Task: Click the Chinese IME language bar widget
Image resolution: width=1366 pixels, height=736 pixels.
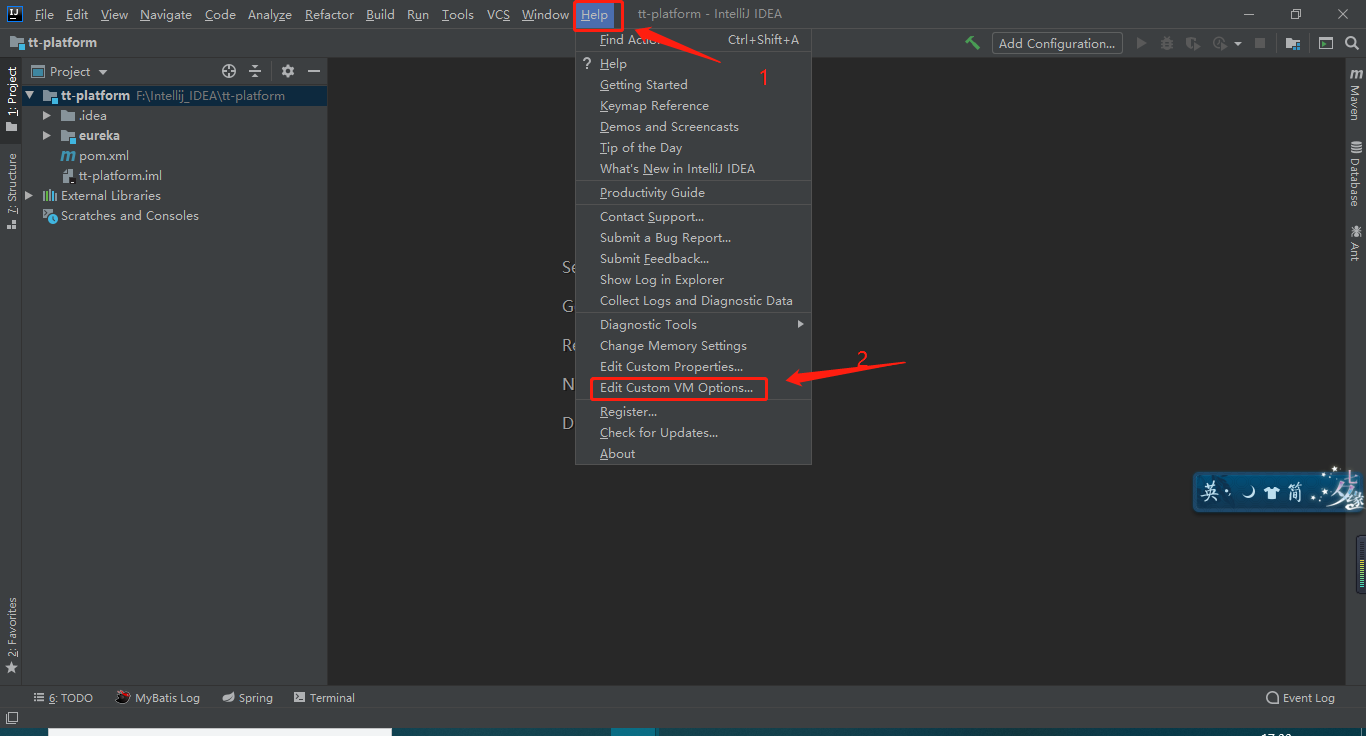Action: click(1279, 490)
